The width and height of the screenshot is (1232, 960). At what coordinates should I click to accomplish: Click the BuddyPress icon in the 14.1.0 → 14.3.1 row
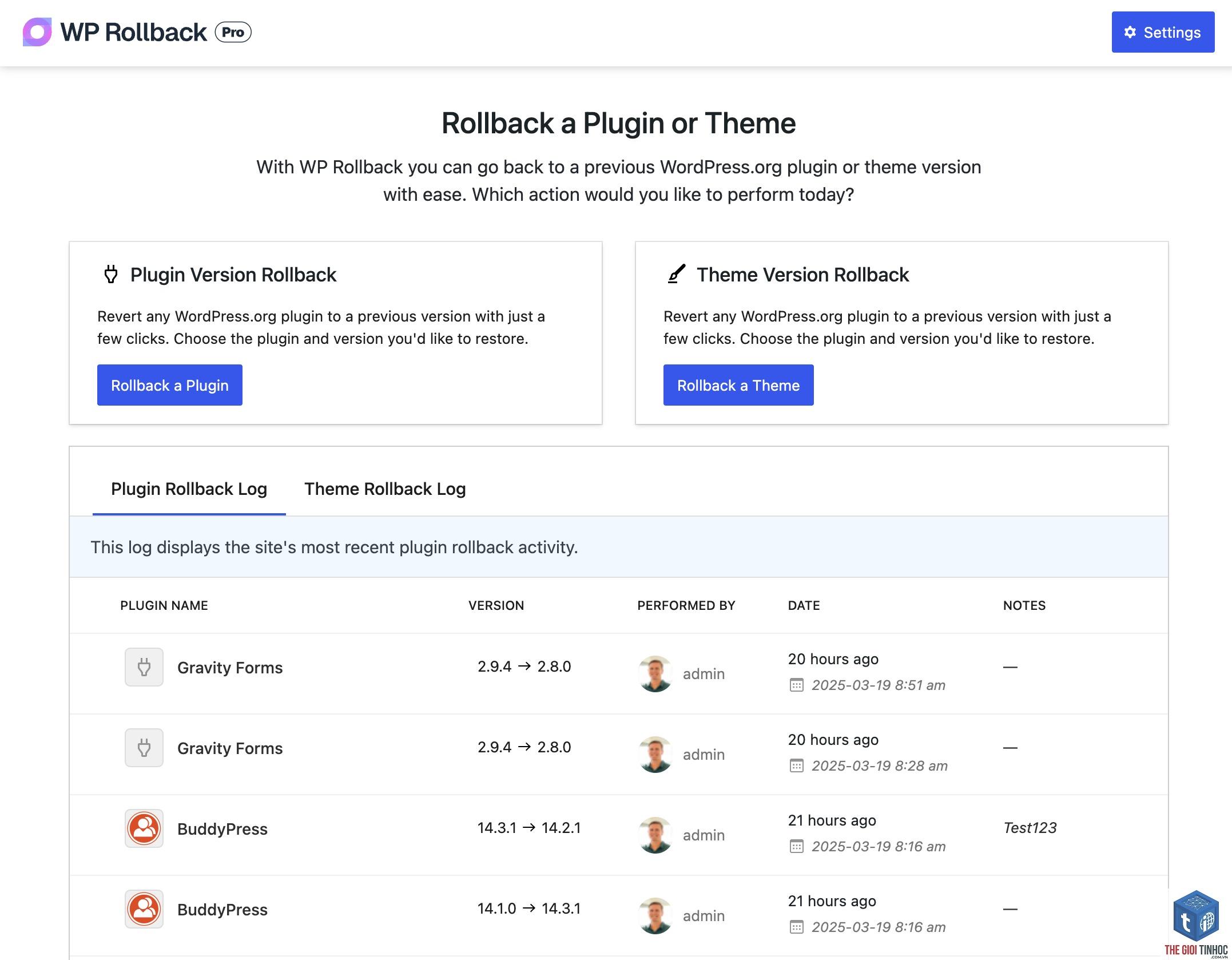click(x=144, y=909)
